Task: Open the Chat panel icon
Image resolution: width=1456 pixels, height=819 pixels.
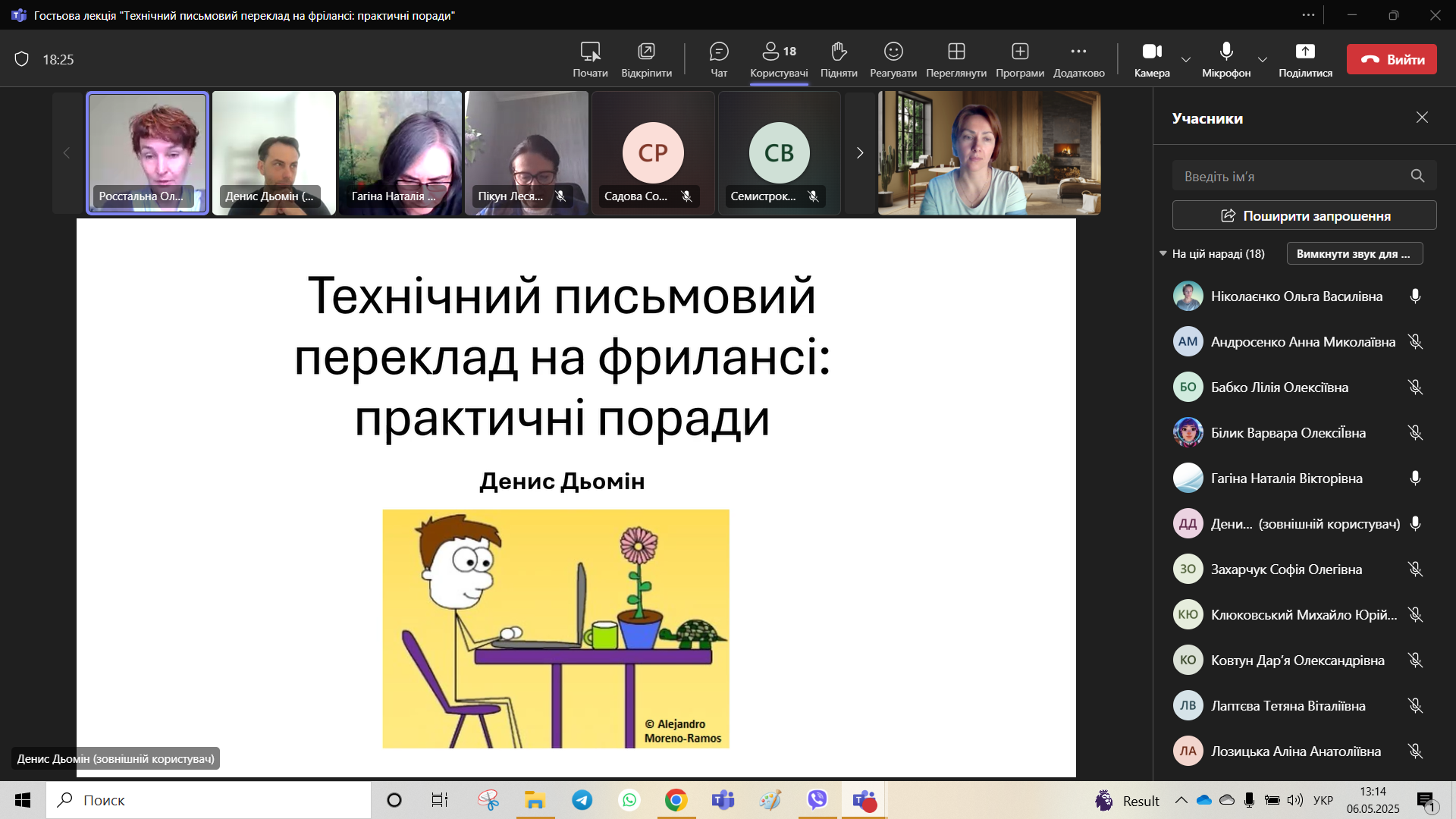Action: [718, 52]
